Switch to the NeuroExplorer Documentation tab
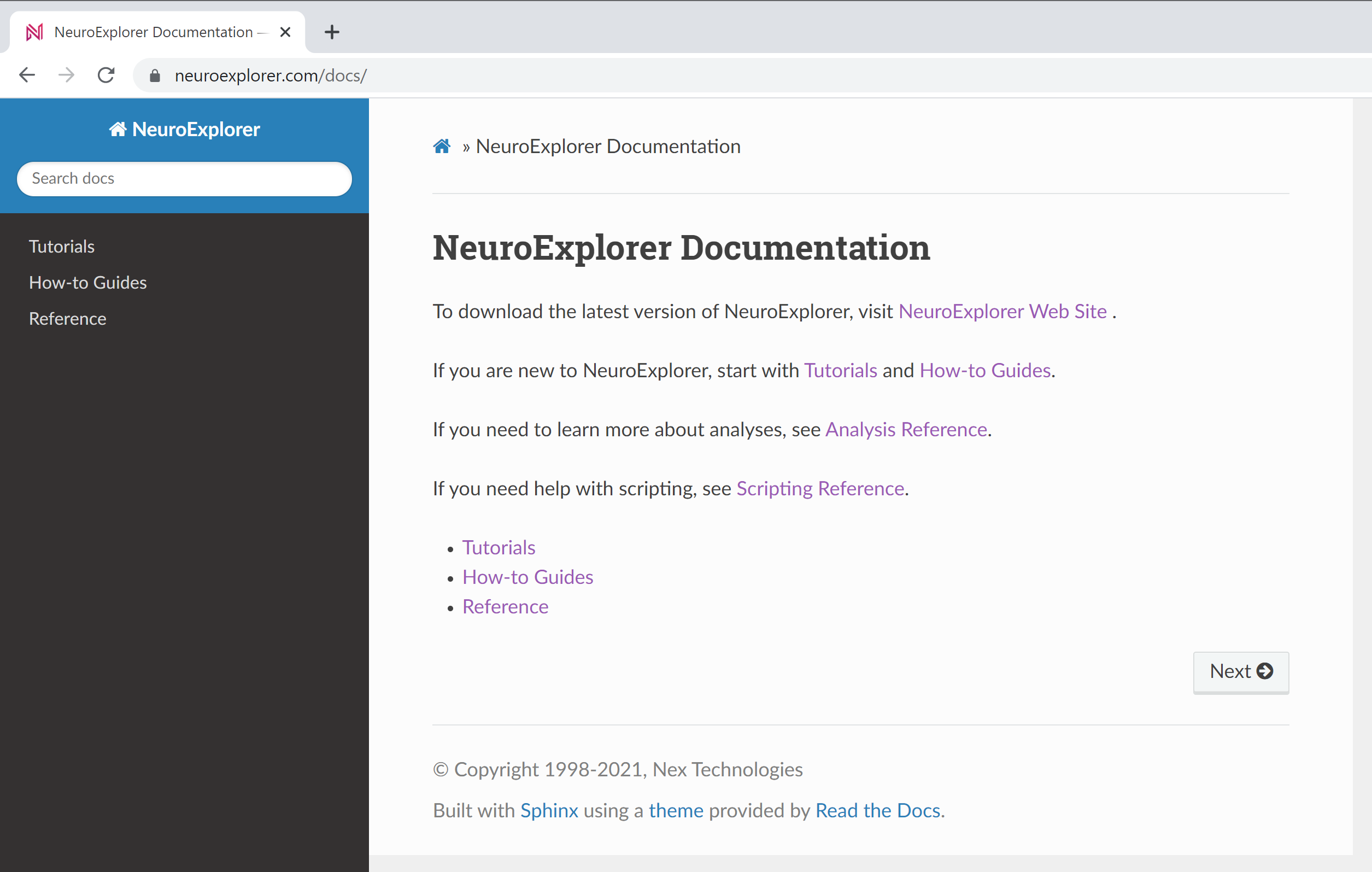This screenshot has height=872, width=1372. coord(153,32)
